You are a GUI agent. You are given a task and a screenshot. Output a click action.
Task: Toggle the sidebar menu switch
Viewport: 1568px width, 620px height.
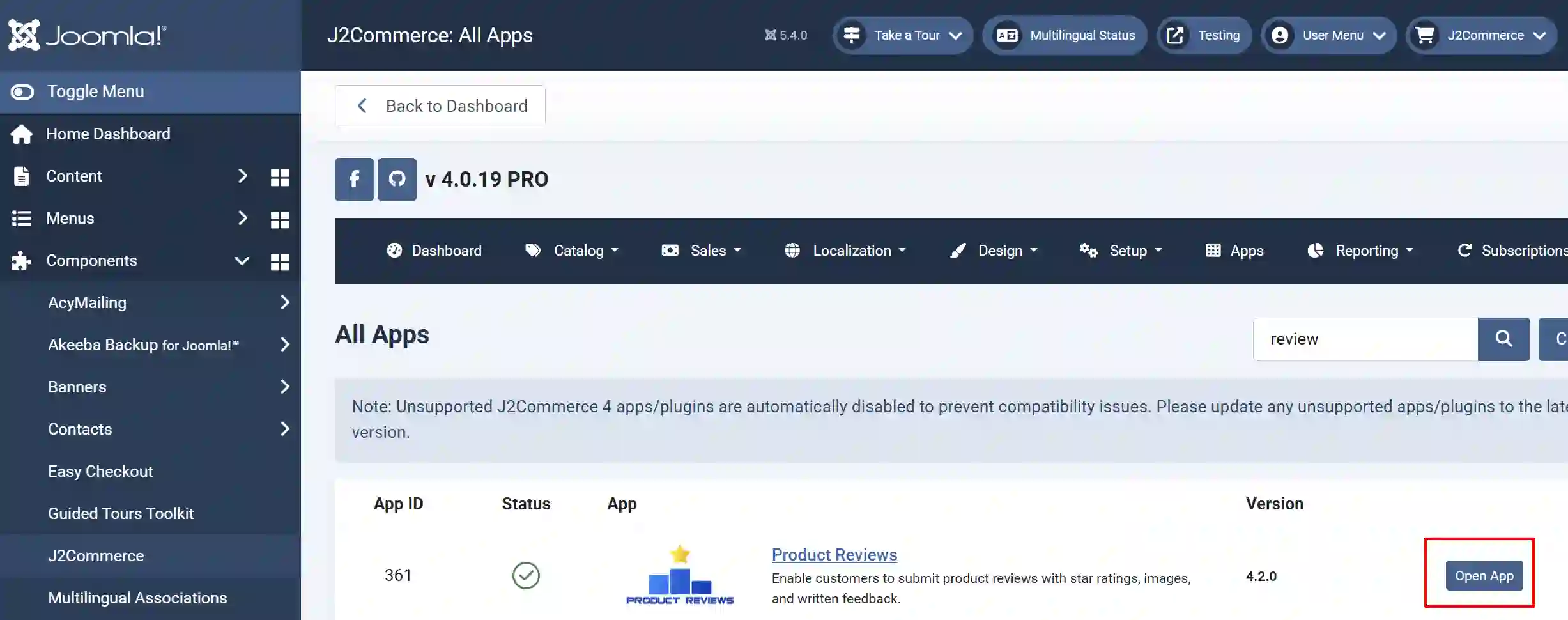click(x=22, y=91)
